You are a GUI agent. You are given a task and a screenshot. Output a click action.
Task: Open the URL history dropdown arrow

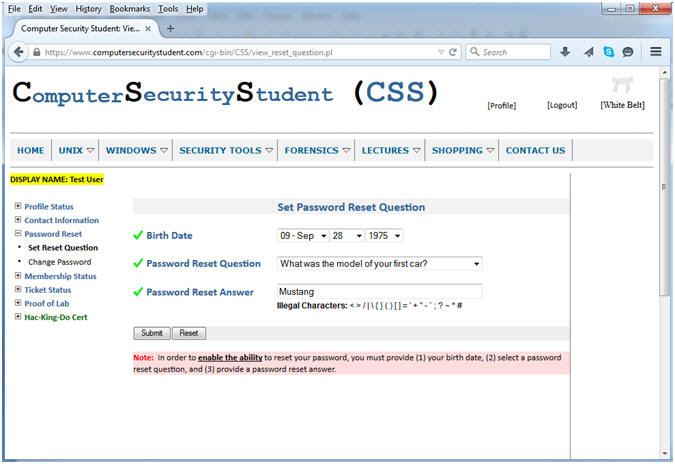[441, 52]
